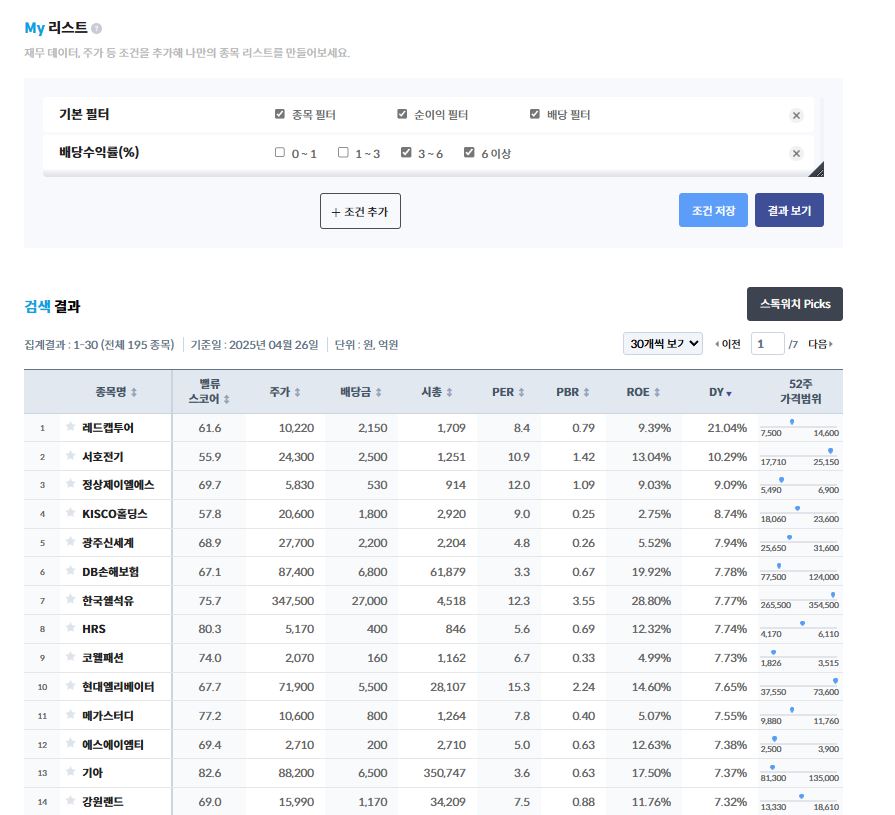Uncheck the 배당 필터 checkbox
895x815 pixels.
535,114
